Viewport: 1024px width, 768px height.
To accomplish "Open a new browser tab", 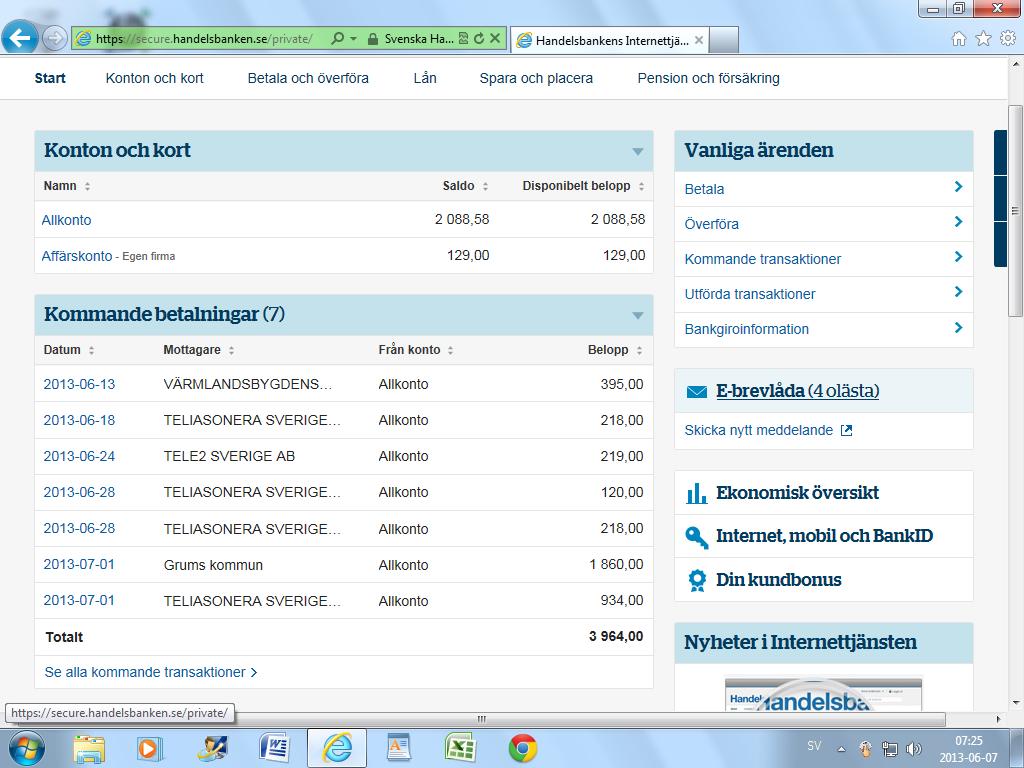I will [x=724, y=40].
